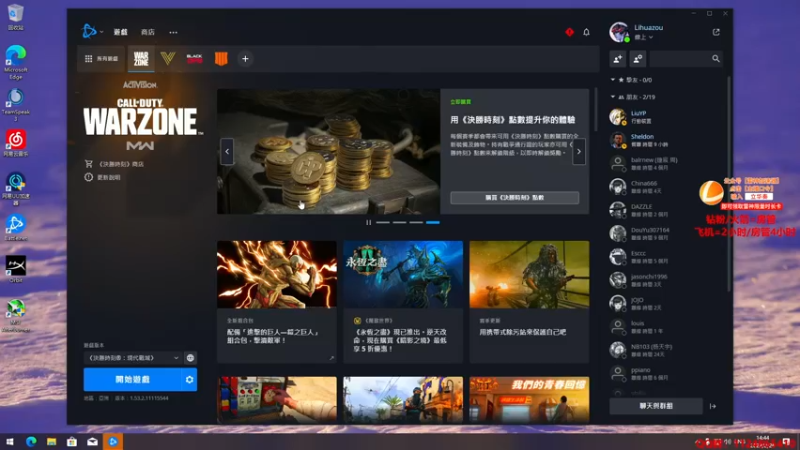Open the gold coins banner image
Viewport: 800px width, 450px height.
pyautogui.click(x=328, y=152)
